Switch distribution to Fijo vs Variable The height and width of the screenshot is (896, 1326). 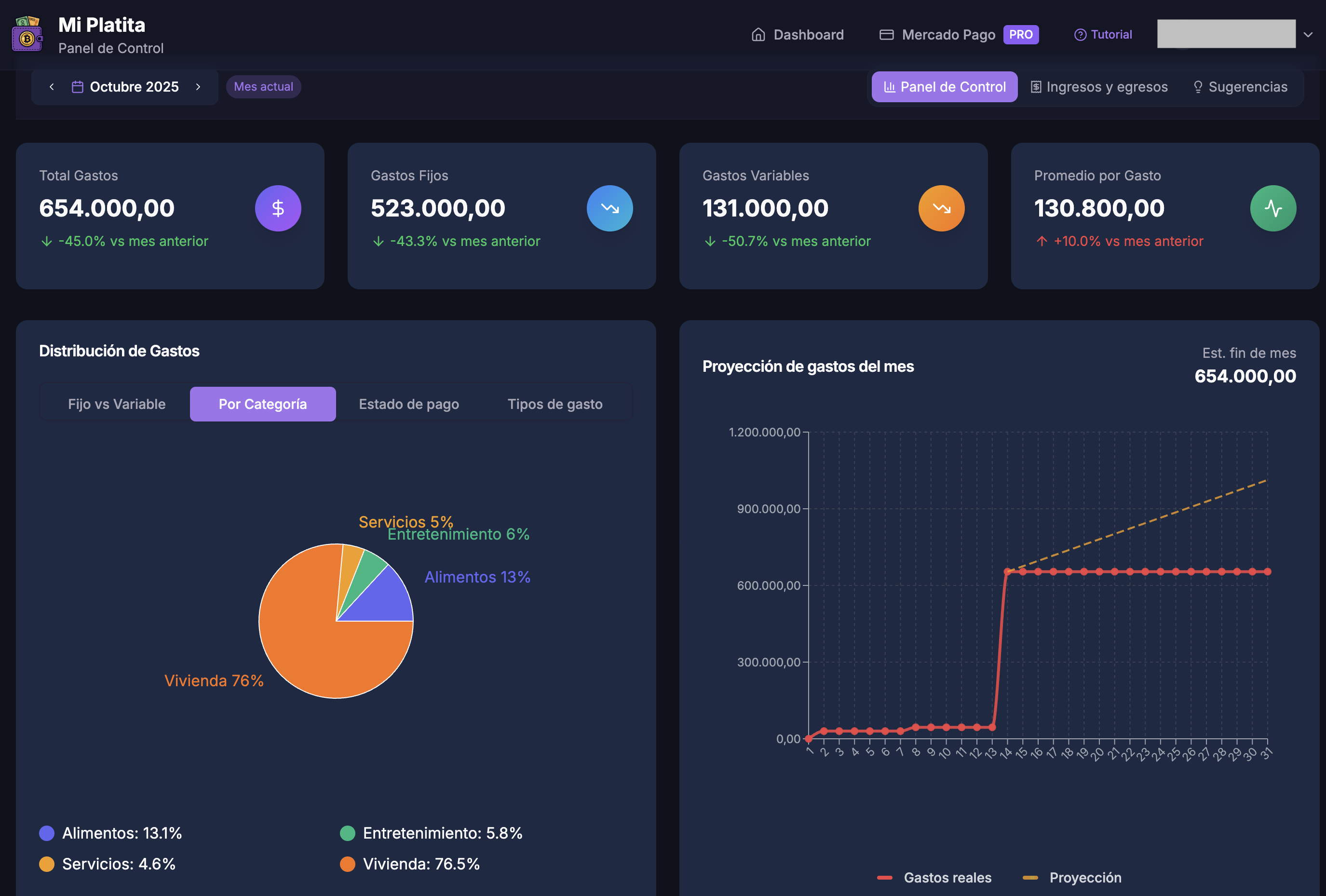(x=116, y=404)
